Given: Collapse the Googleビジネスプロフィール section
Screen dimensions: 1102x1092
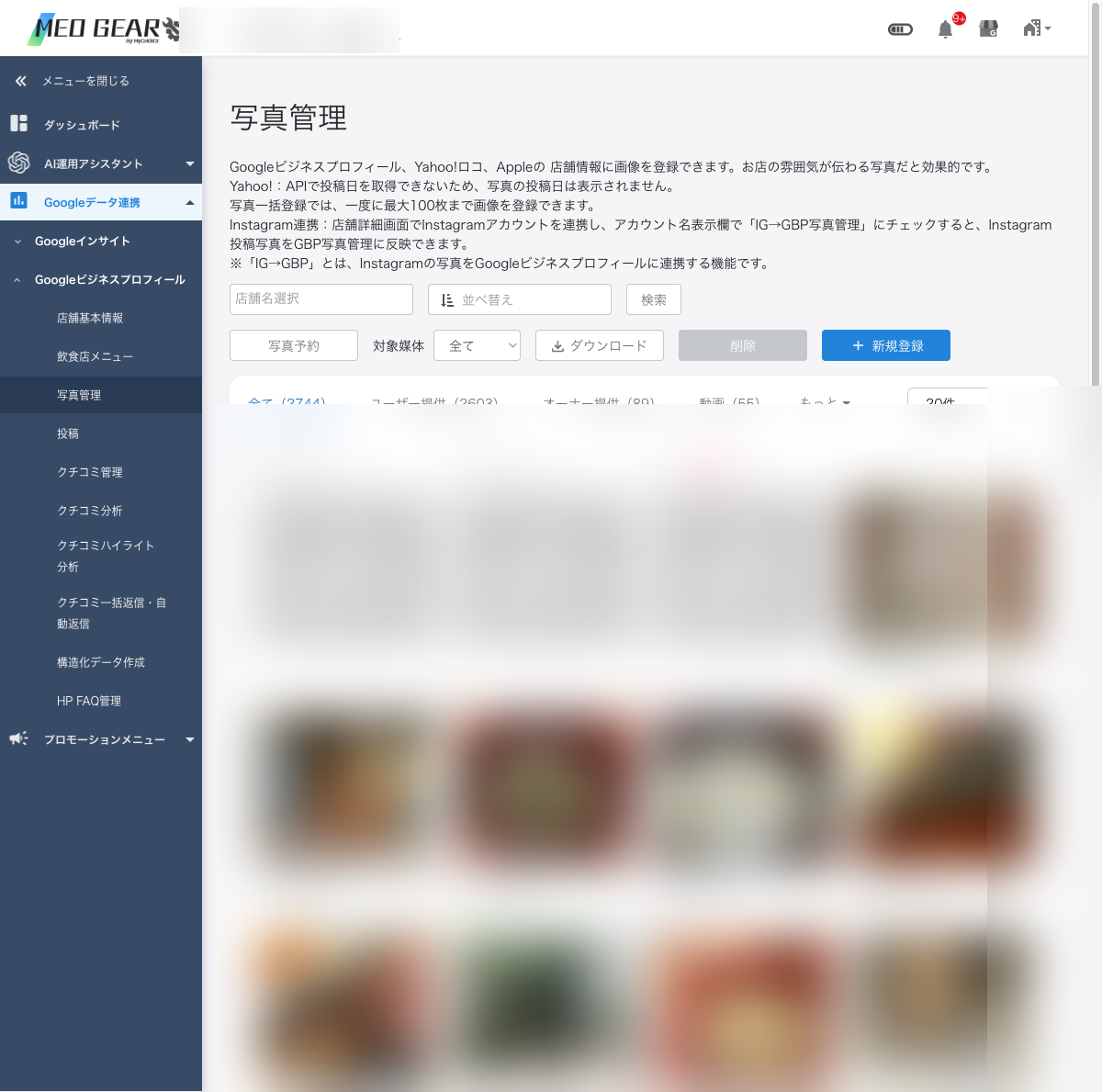Looking at the screenshot, I should pyautogui.click(x=17, y=279).
